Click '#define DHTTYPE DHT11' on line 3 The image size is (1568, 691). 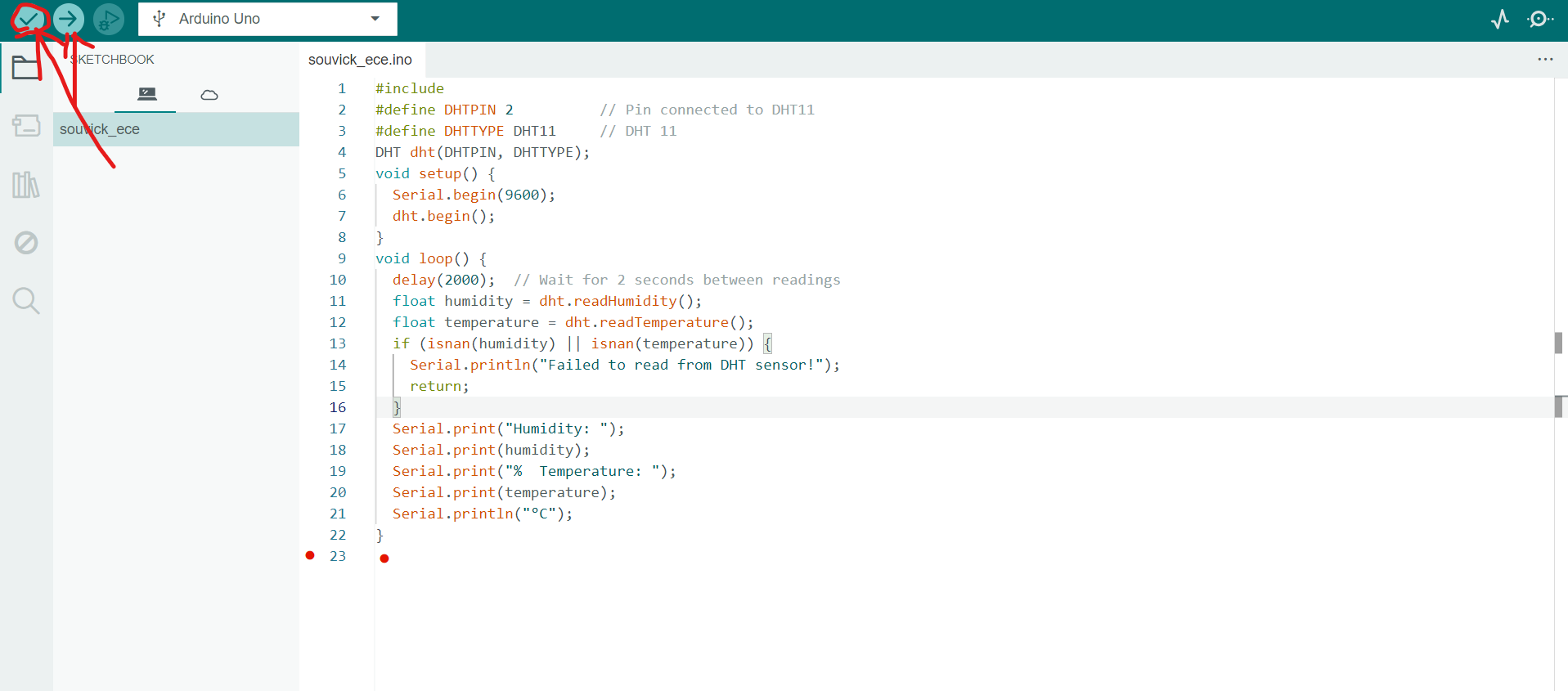465,131
